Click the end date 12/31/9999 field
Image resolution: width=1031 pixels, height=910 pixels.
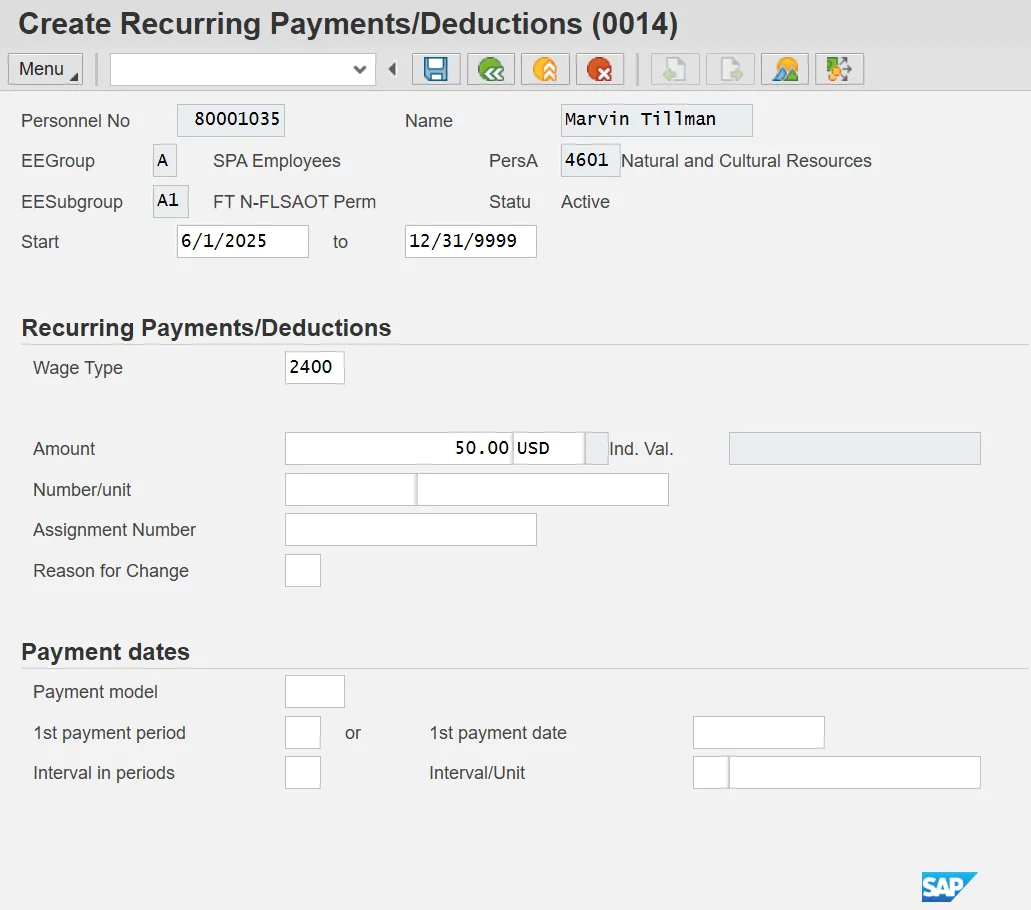pyautogui.click(x=470, y=242)
